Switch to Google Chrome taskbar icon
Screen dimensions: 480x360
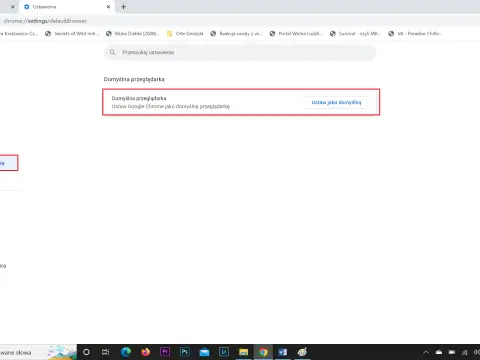click(x=263, y=352)
